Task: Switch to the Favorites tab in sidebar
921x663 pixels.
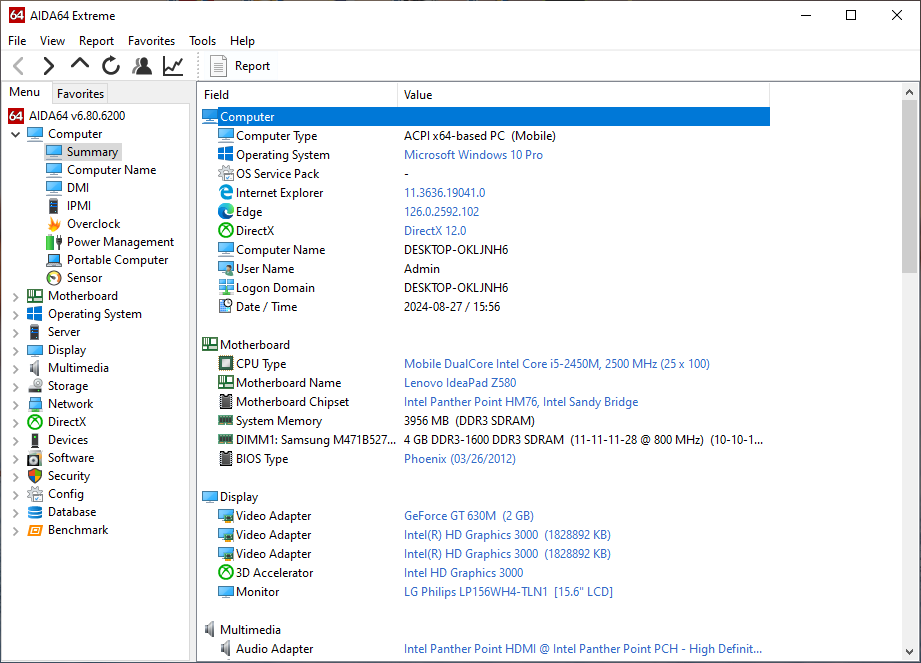Action: tap(80, 93)
